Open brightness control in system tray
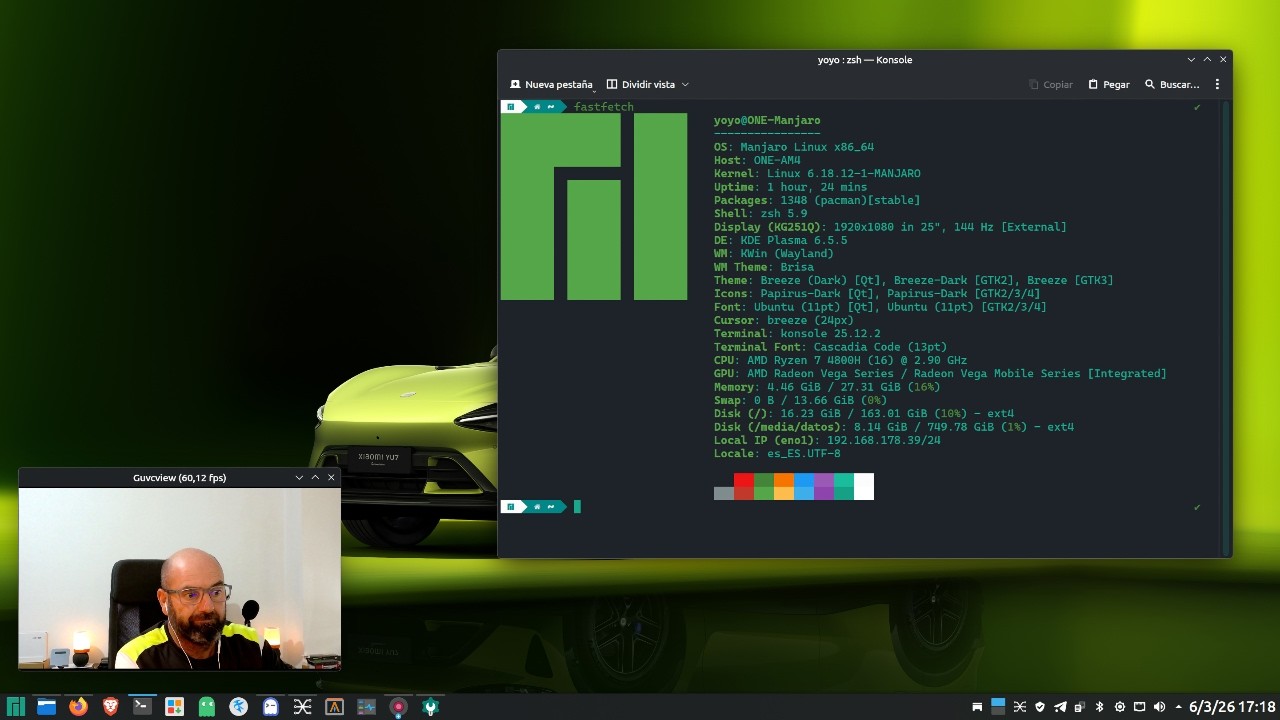 1119,707
